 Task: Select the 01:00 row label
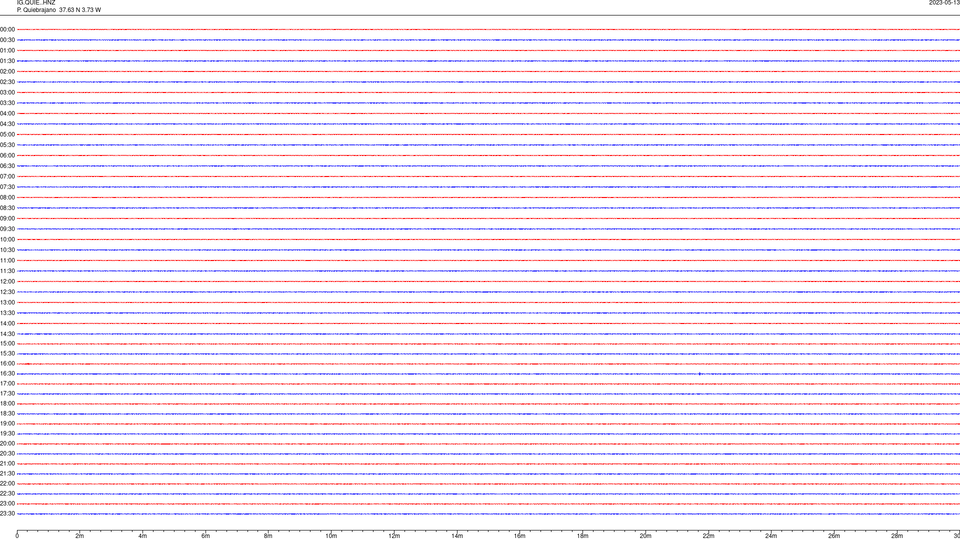(x=7, y=50)
